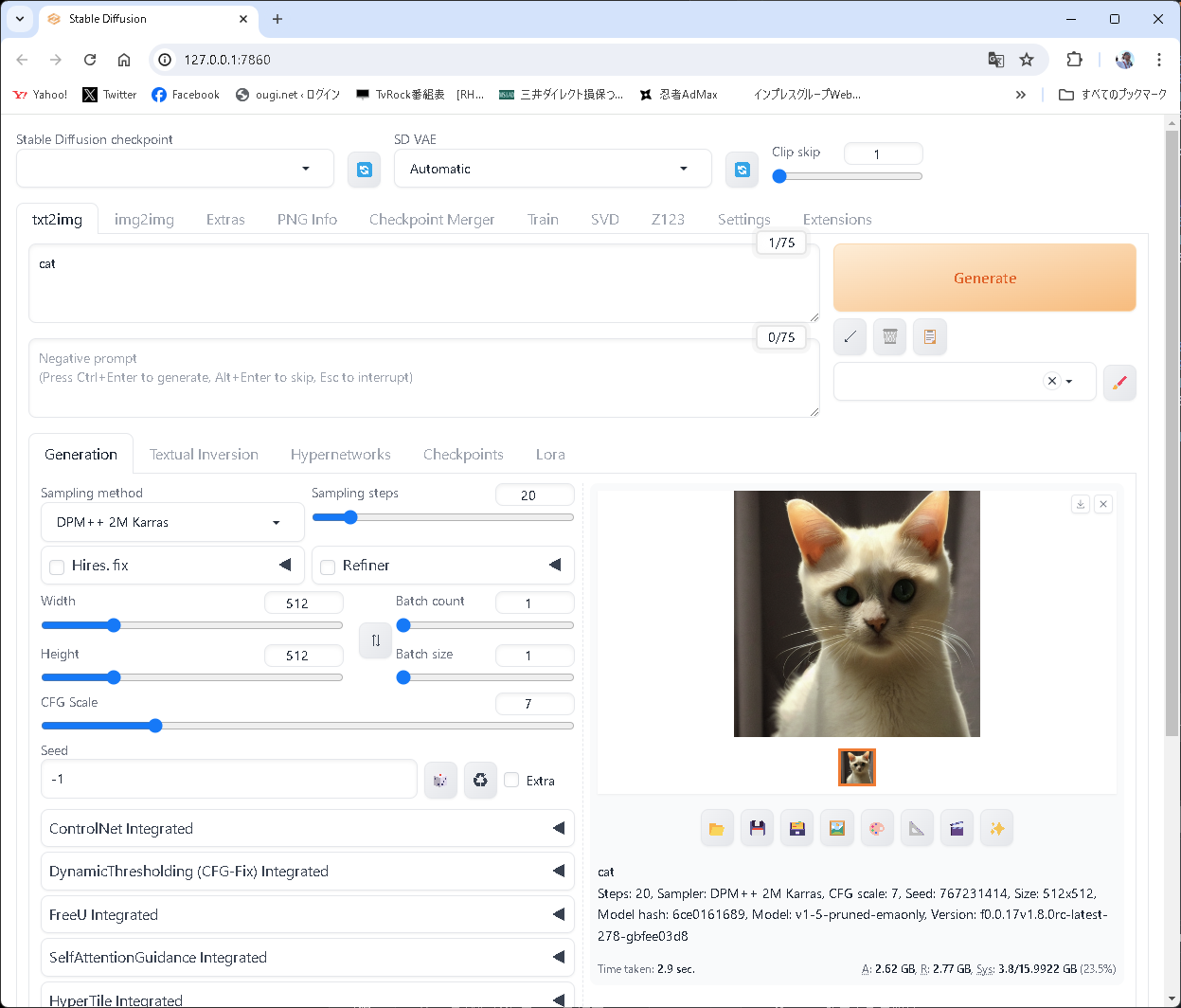Open the styles editor with the pencil icon

tap(1119, 382)
